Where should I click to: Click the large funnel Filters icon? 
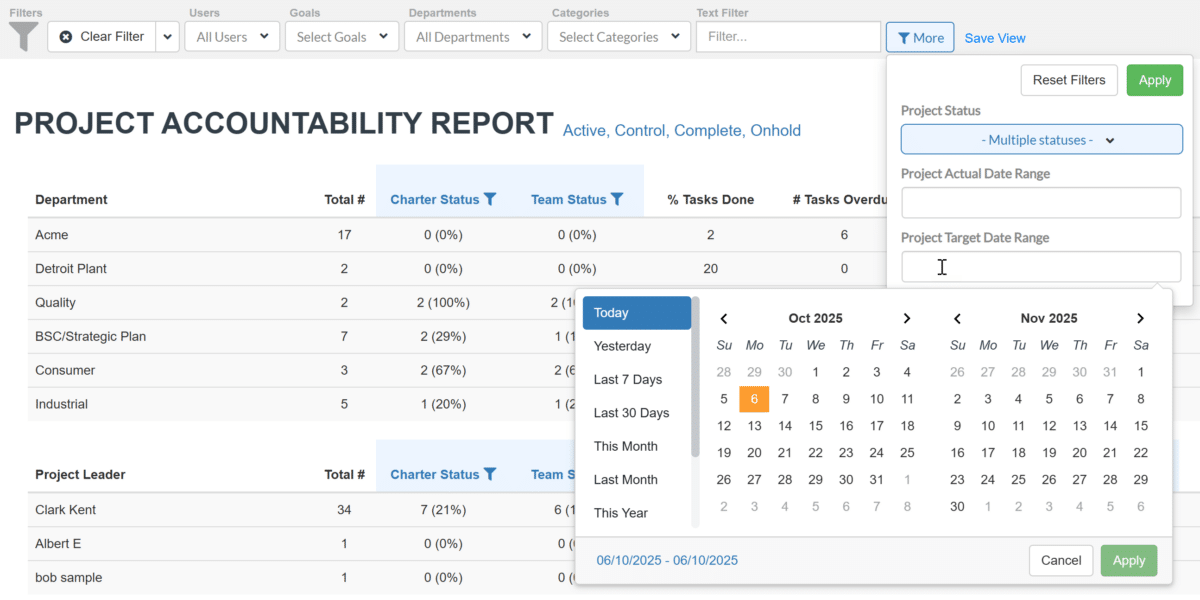[x=24, y=37]
